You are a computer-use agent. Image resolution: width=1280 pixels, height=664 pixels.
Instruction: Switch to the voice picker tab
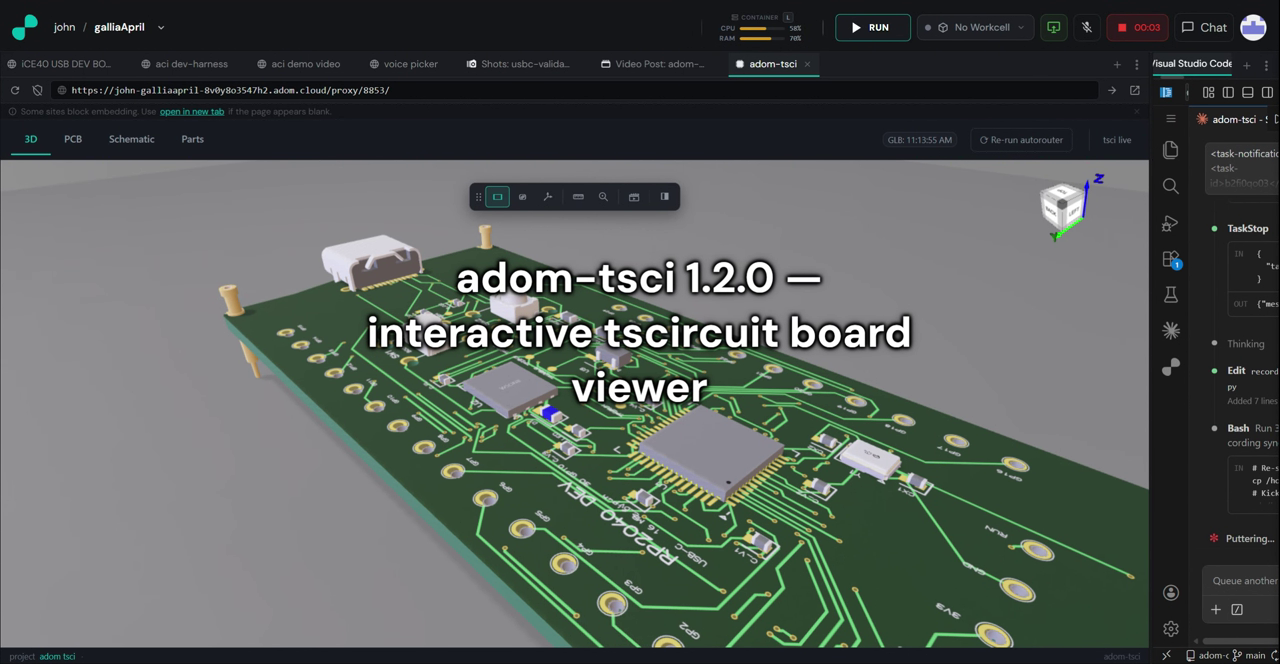click(402, 64)
